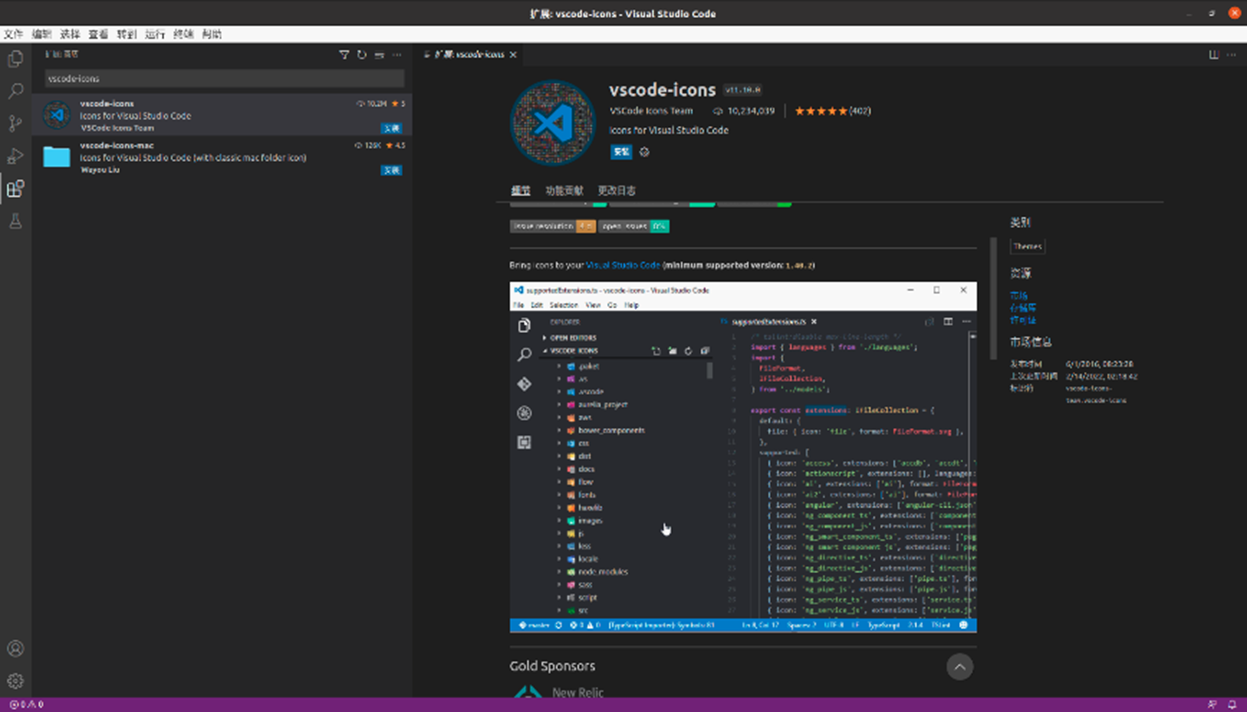Open the Run and Debug view
The width and height of the screenshot is (1247, 712).
click(x=15, y=156)
